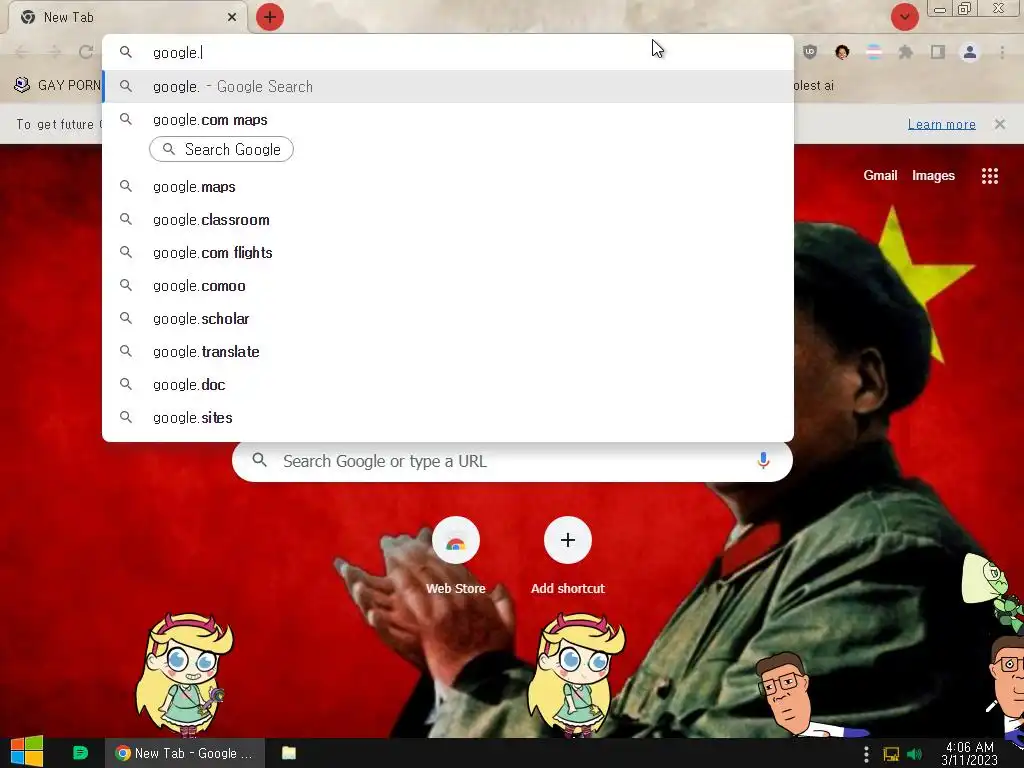Screen dimensions: 1024x768
Task: Click the Search Google chip button
Action: click(x=221, y=150)
